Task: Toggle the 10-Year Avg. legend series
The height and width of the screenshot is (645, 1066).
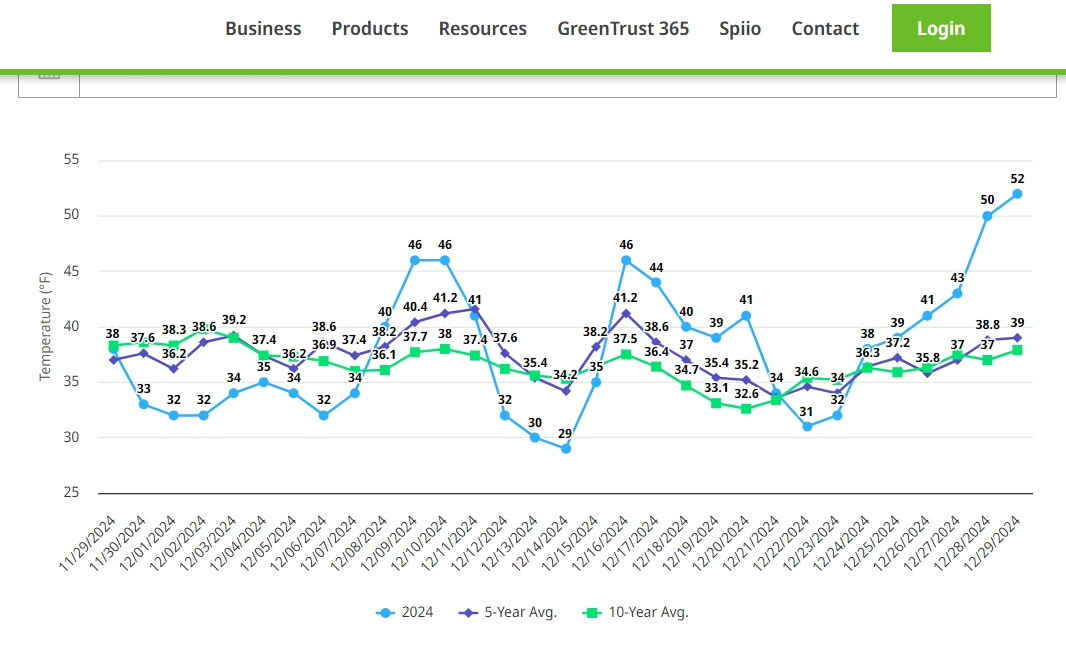Action: point(636,612)
